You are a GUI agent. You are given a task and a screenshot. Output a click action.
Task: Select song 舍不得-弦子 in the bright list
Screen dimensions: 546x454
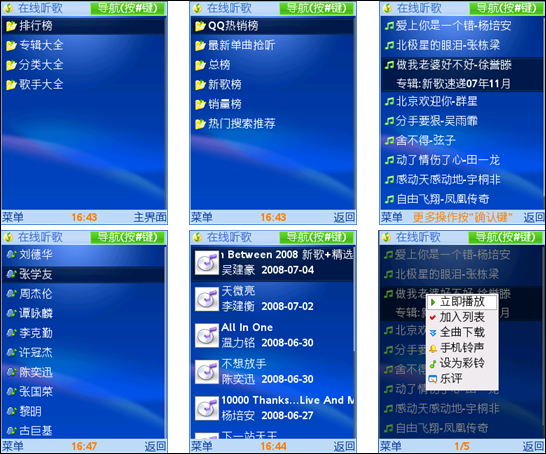point(462,141)
